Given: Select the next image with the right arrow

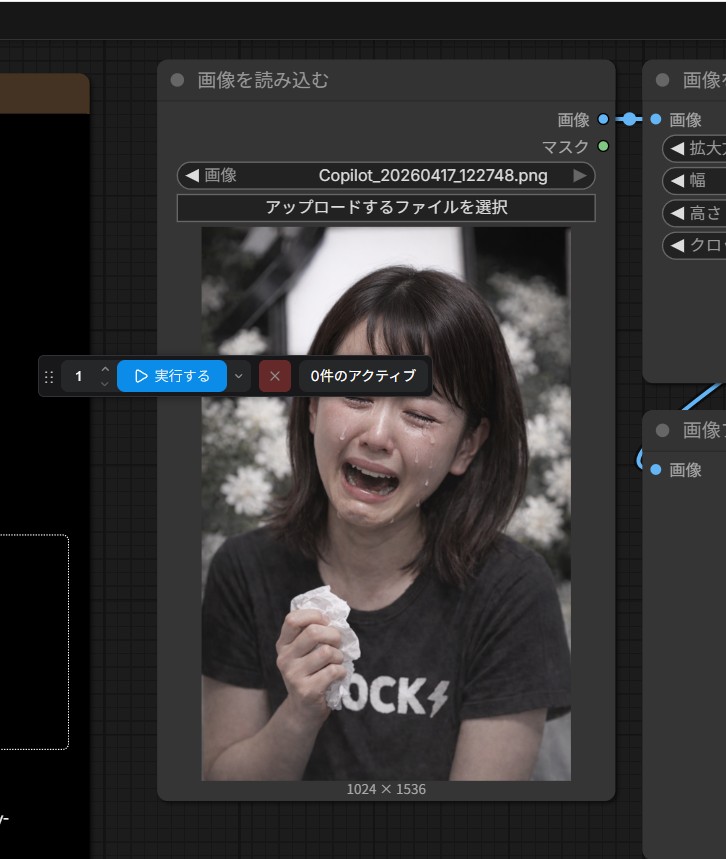Looking at the screenshot, I should pos(580,176).
